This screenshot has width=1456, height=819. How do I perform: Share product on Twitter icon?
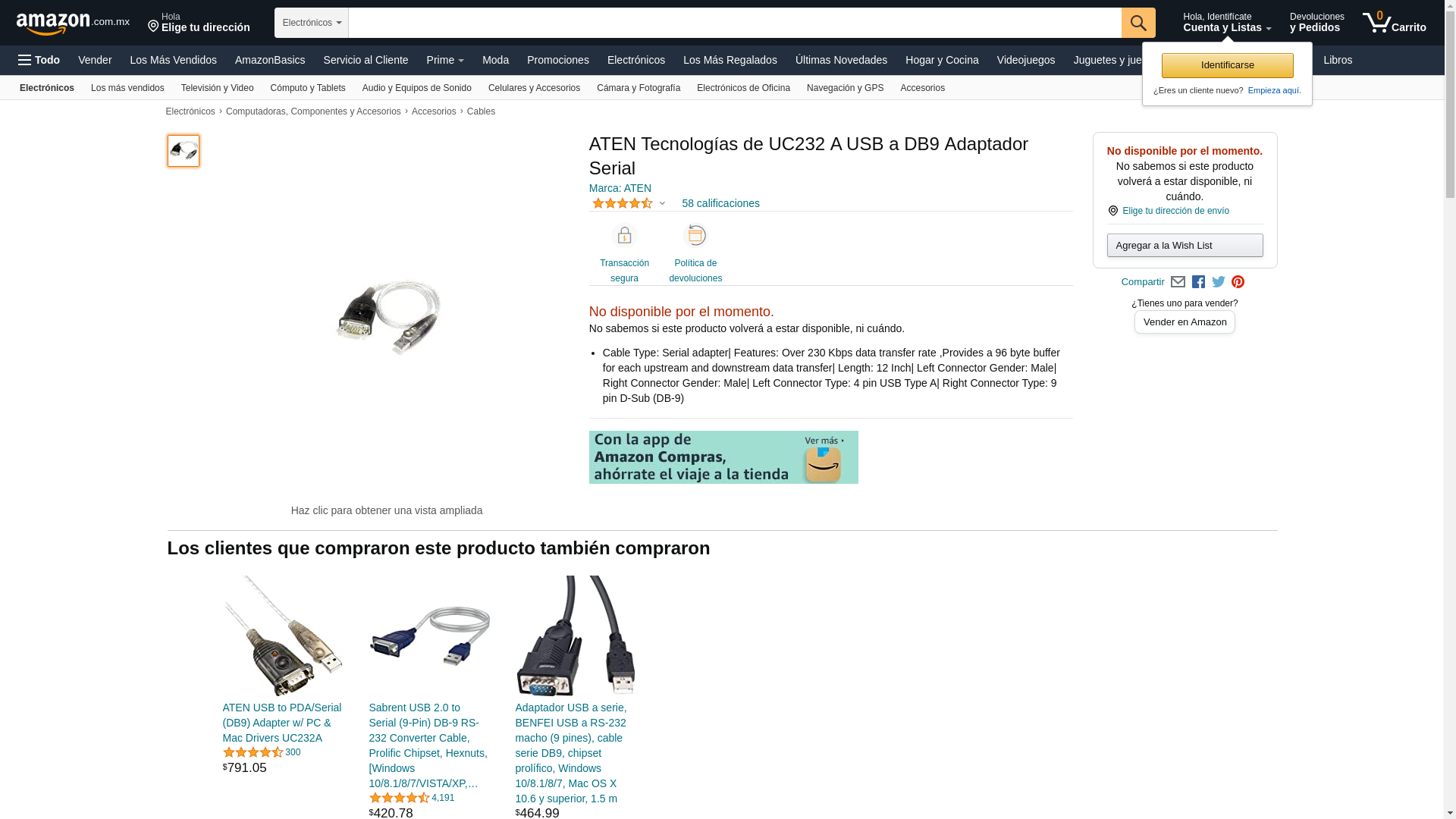1219,282
